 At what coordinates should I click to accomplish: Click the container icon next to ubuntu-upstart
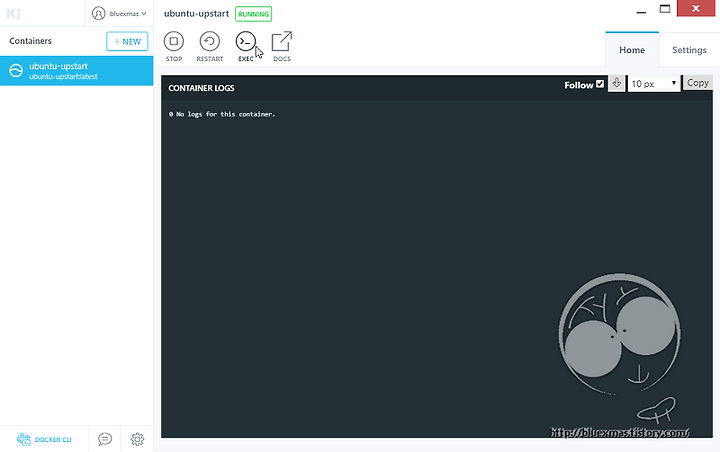pyautogui.click(x=16, y=70)
